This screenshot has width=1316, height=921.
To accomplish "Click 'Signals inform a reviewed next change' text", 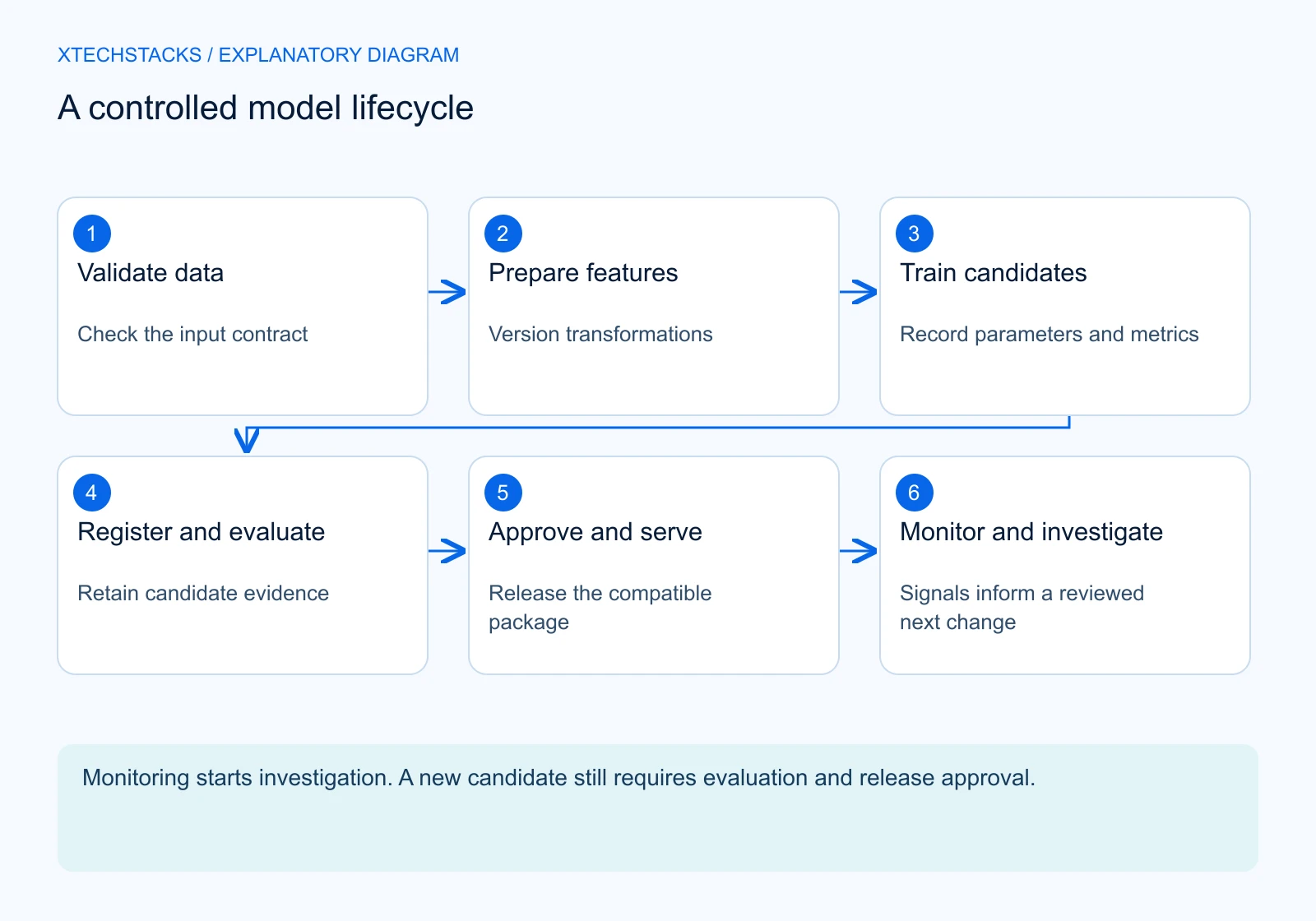I will coord(1022,608).
